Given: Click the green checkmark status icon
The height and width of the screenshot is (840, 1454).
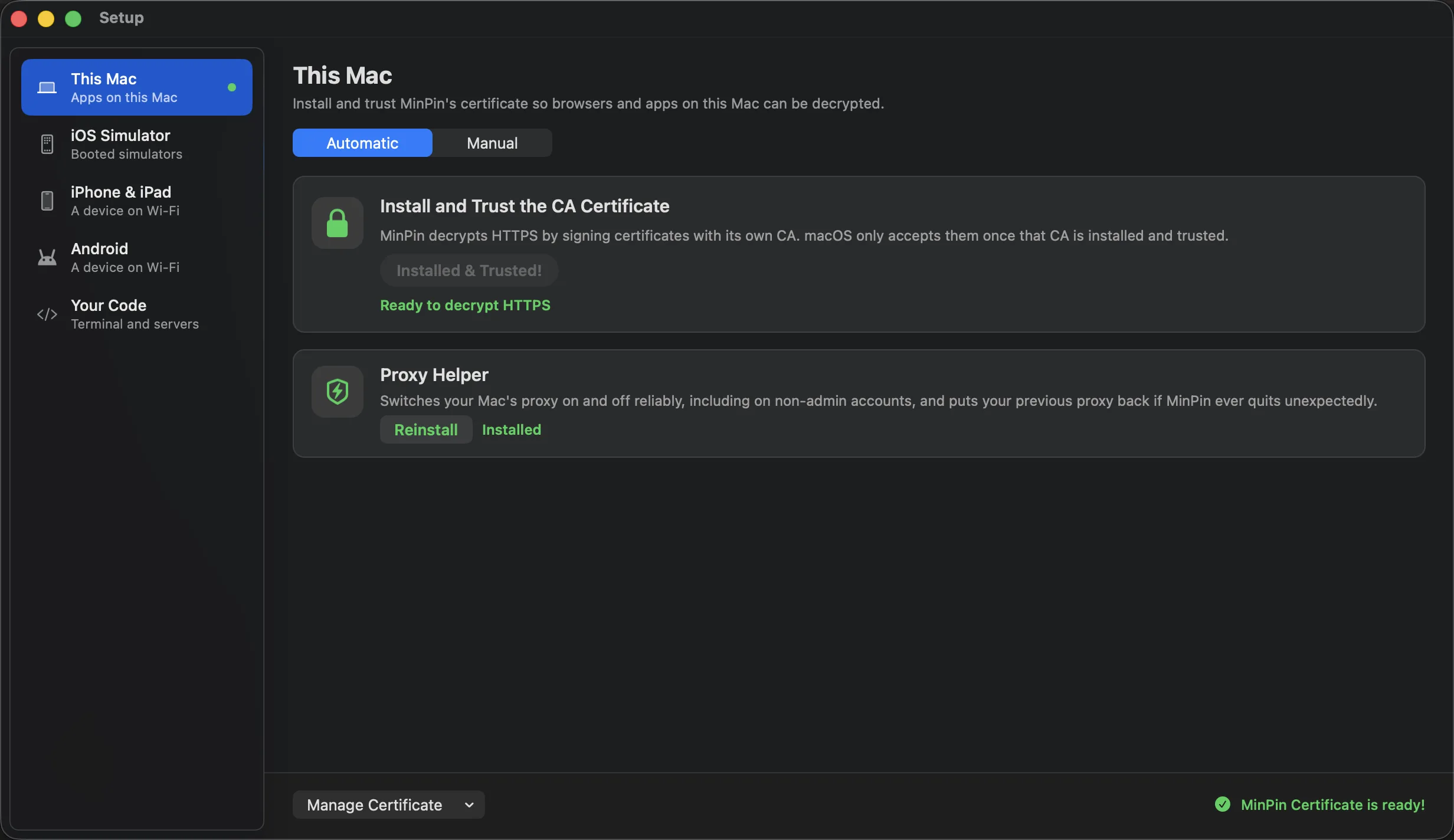Looking at the screenshot, I should coord(1223,805).
